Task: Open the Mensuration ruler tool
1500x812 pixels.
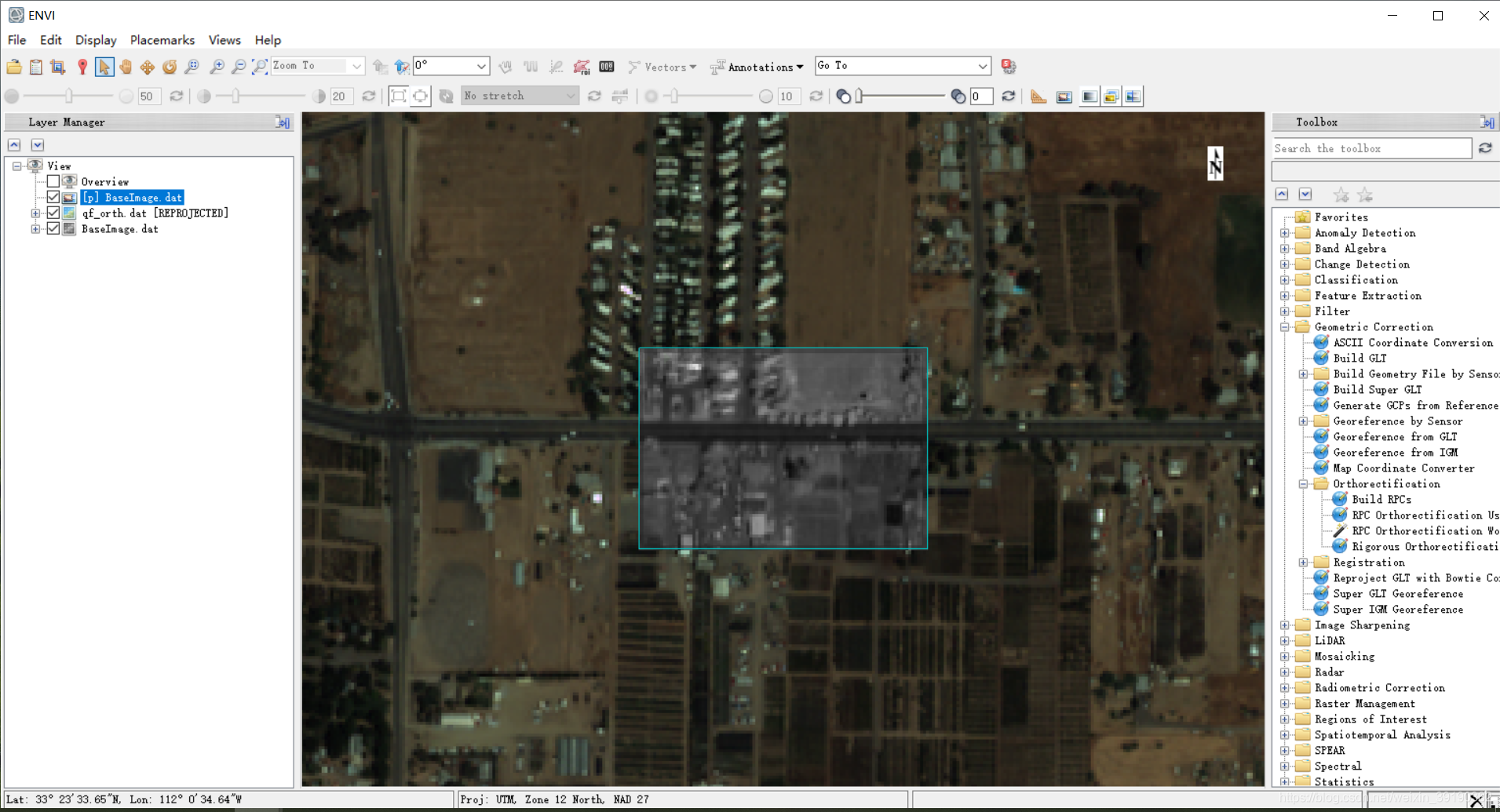Action: 1038,96
